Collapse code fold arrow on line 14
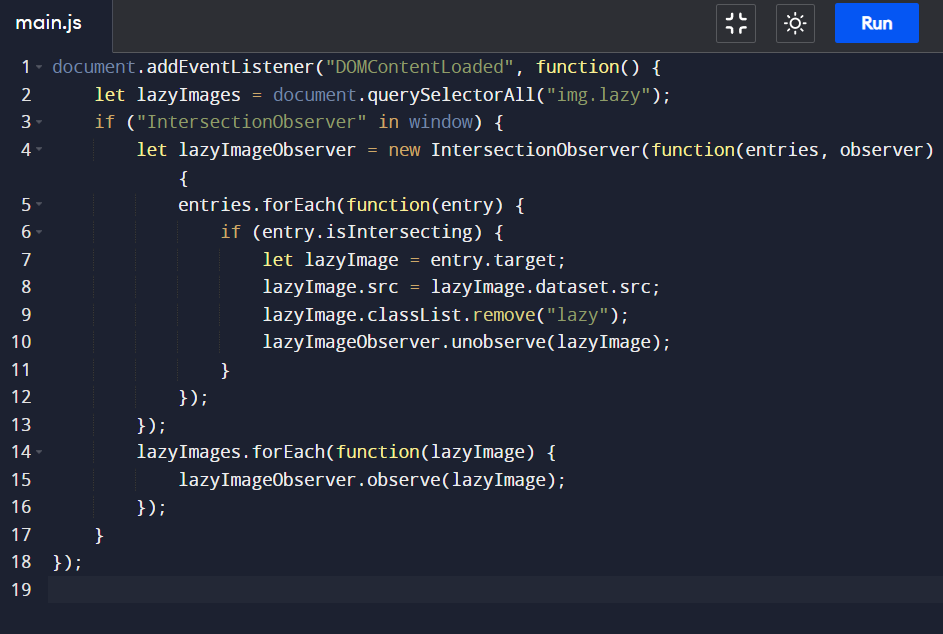943x634 pixels. coord(39,452)
